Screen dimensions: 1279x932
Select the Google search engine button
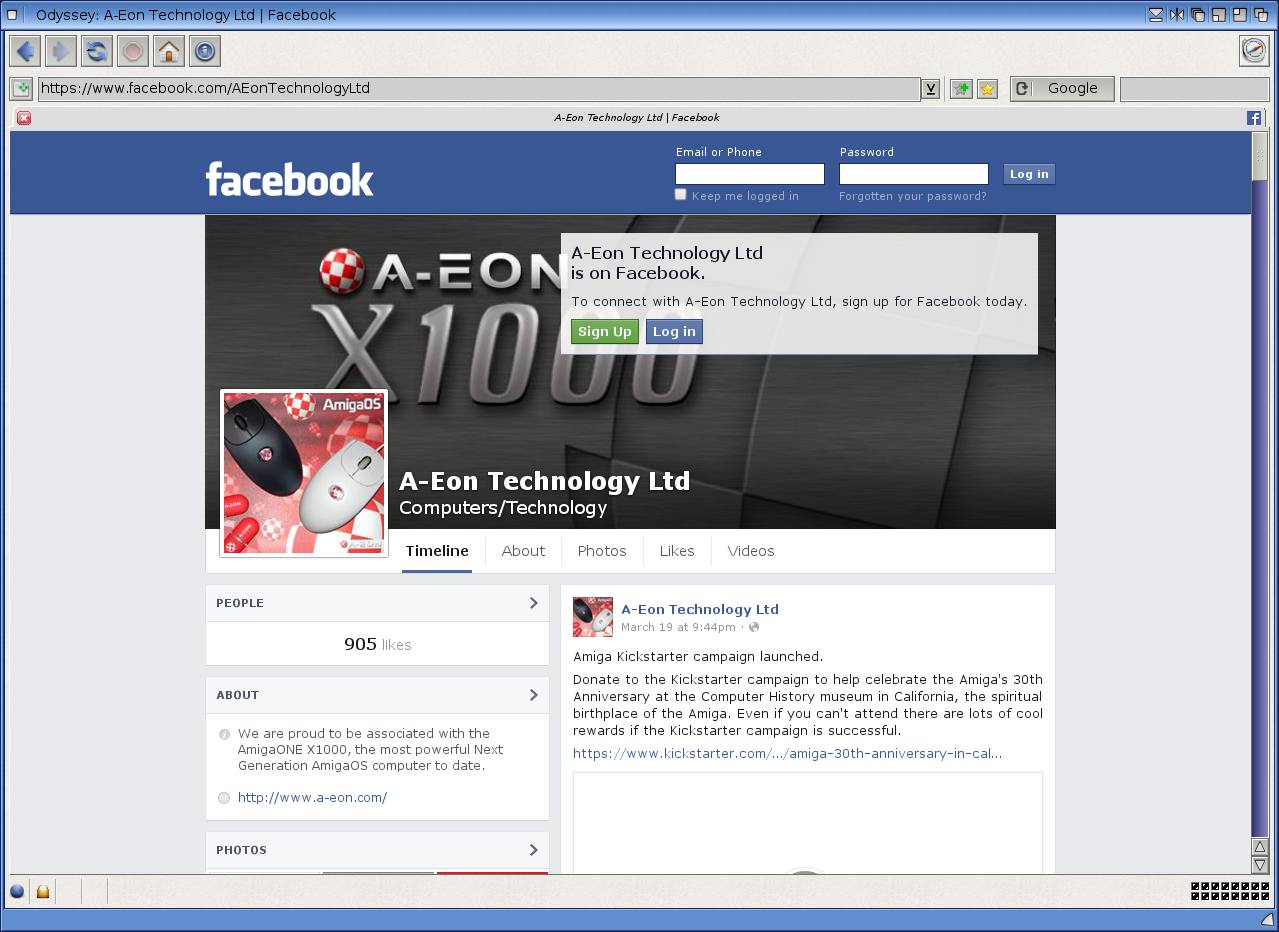tap(1062, 89)
